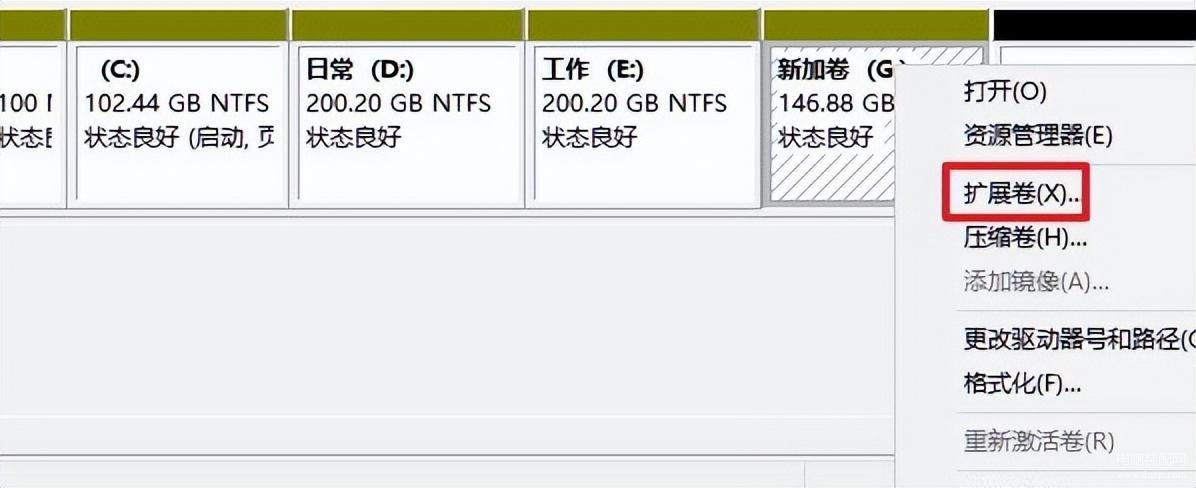This screenshot has width=1196, height=488.
Task: Select the highlighted 扩展卷(X) entry
Action: tap(1021, 193)
